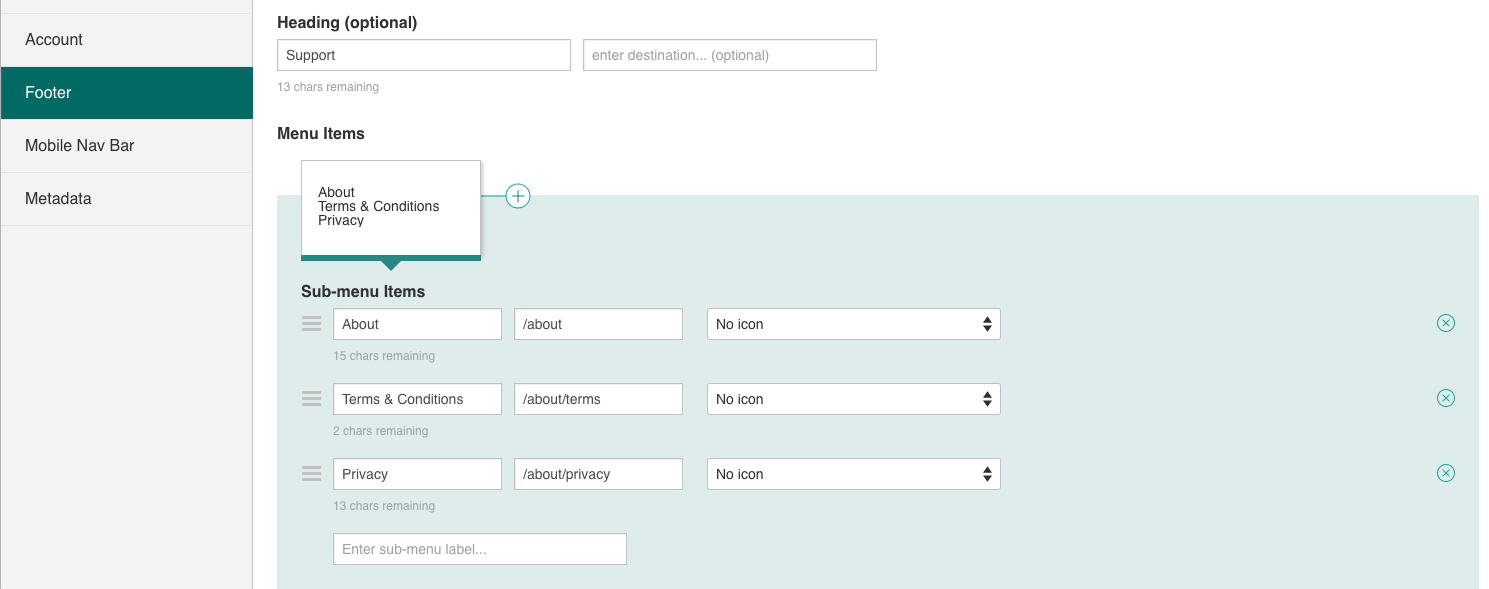1489x589 pixels.
Task: Grab the drag handle for About row
Action: click(x=311, y=324)
